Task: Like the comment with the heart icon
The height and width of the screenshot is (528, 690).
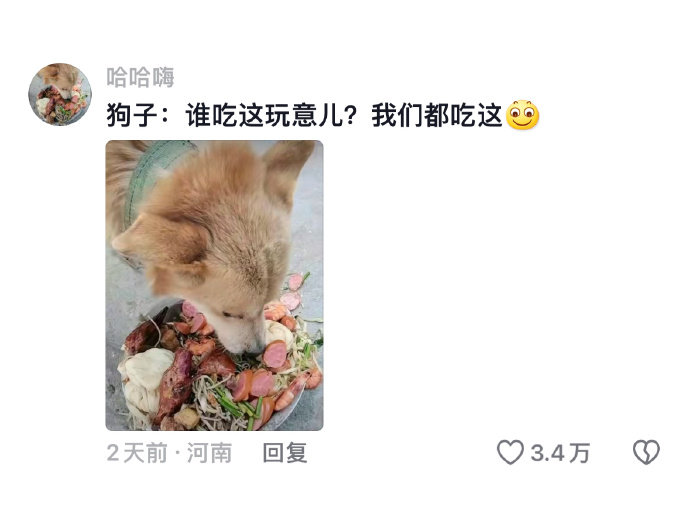Action: click(x=510, y=452)
